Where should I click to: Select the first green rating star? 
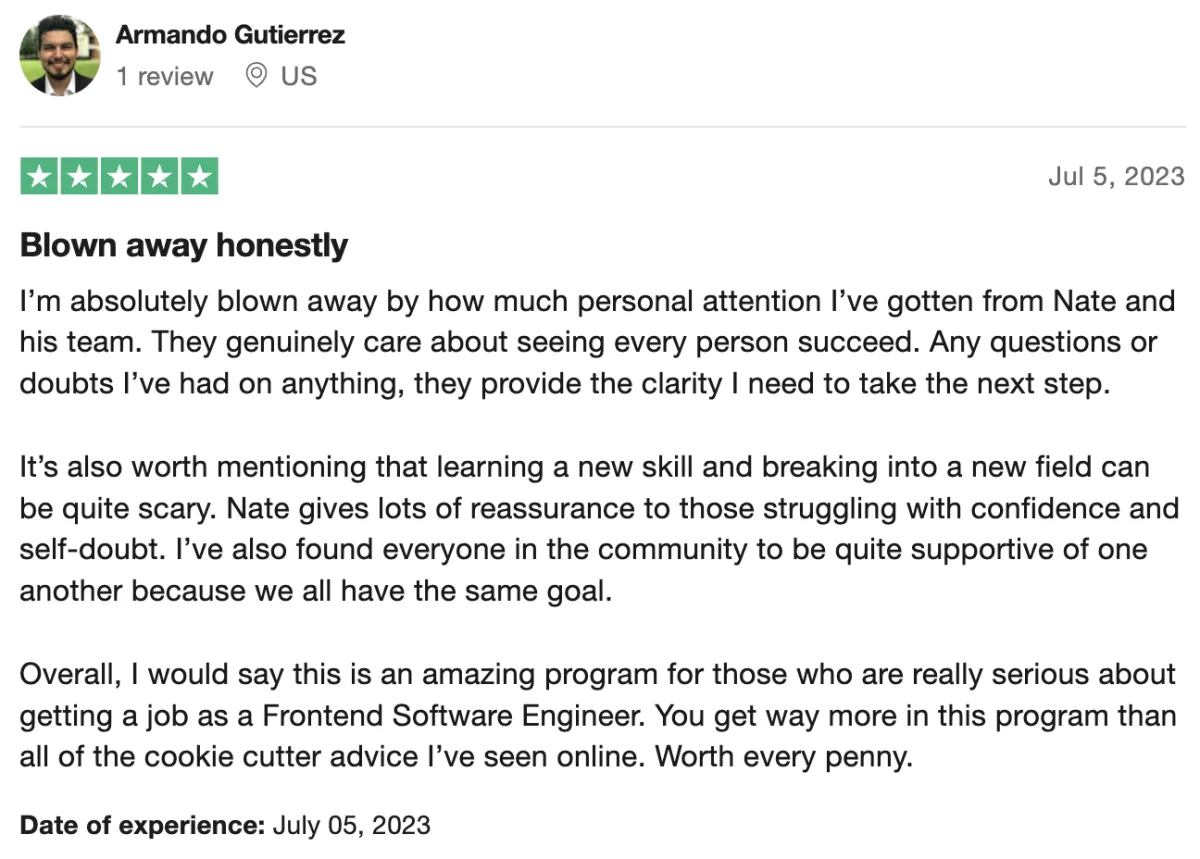click(39, 176)
